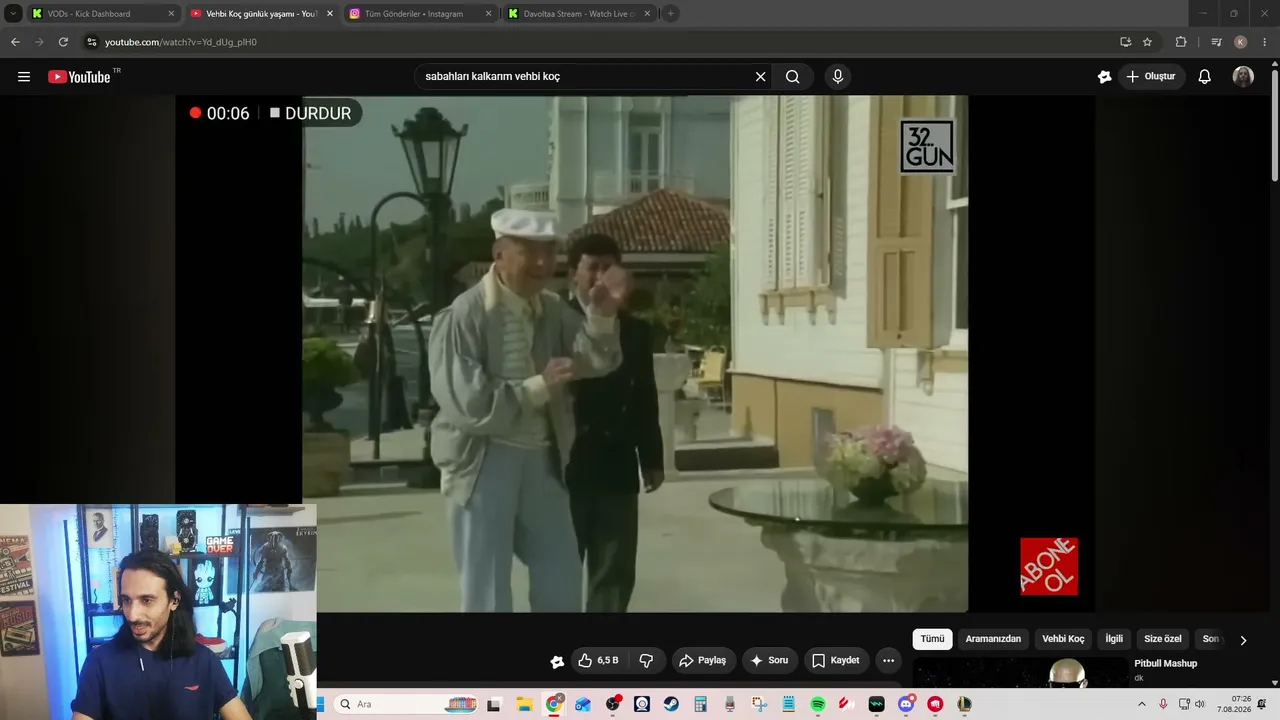Open Chrome three-dot menu

tap(1265, 42)
